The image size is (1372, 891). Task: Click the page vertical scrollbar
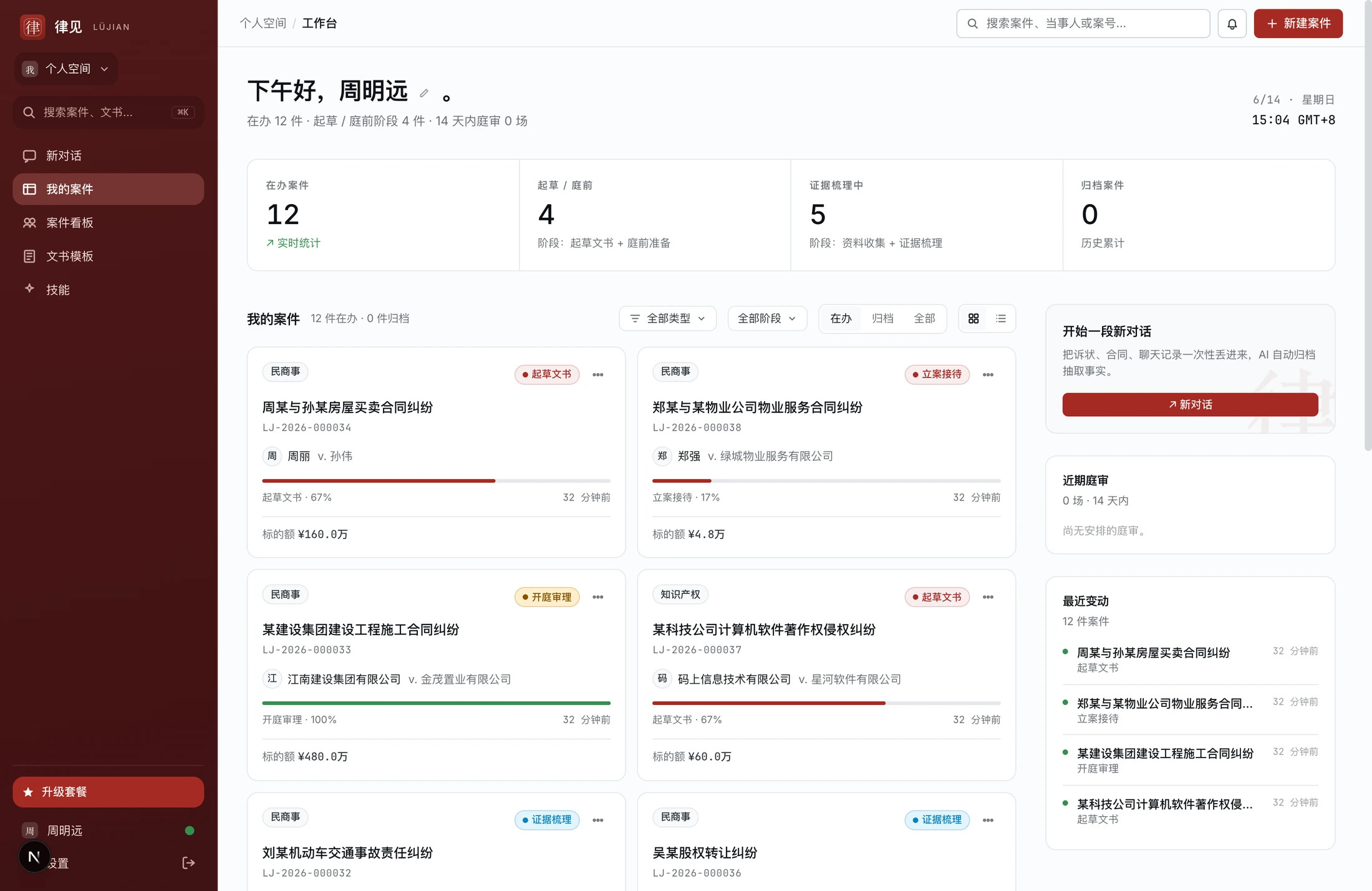coord(1368,225)
